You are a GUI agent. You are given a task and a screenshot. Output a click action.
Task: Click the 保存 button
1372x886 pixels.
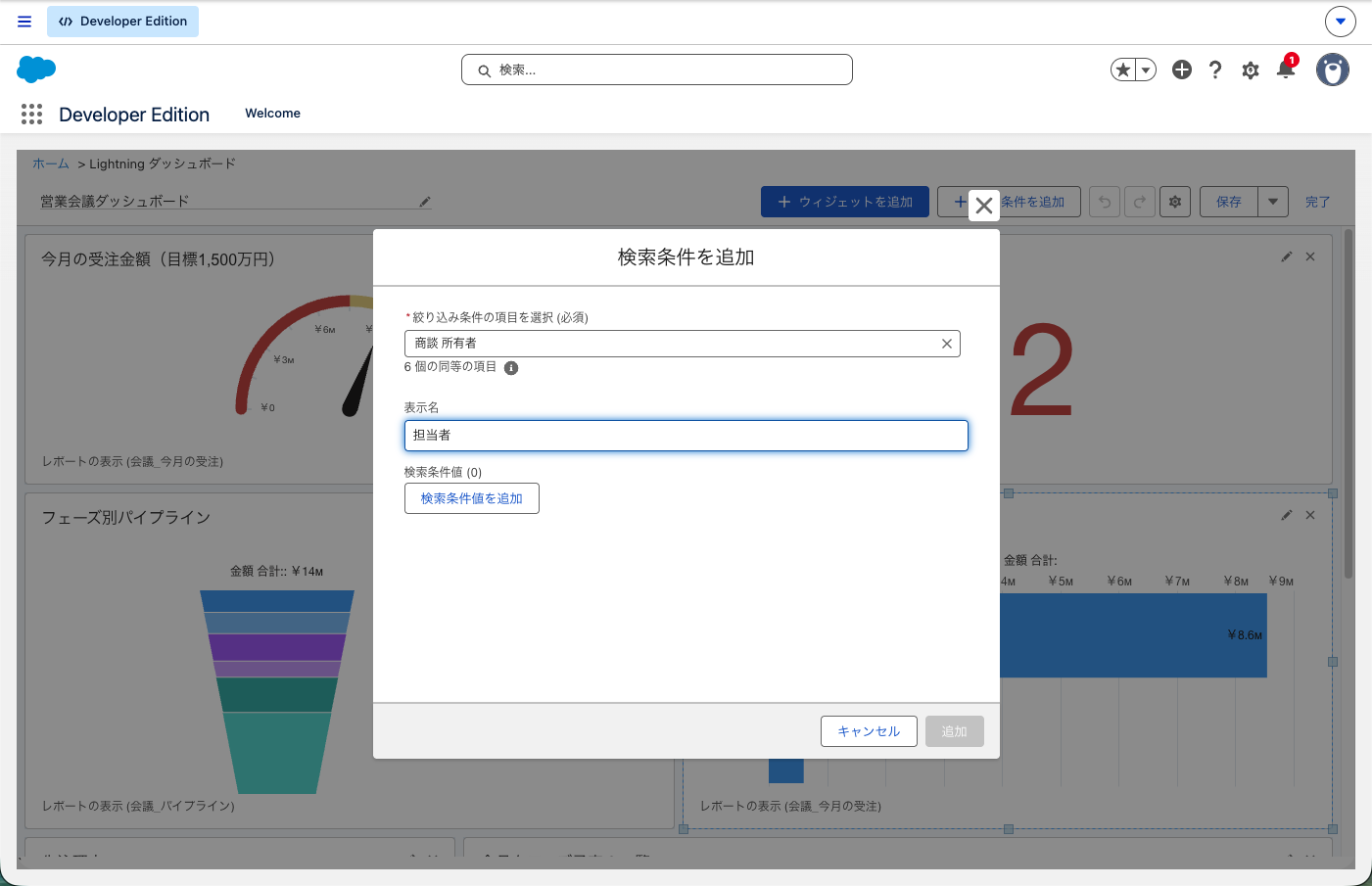[1229, 202]
